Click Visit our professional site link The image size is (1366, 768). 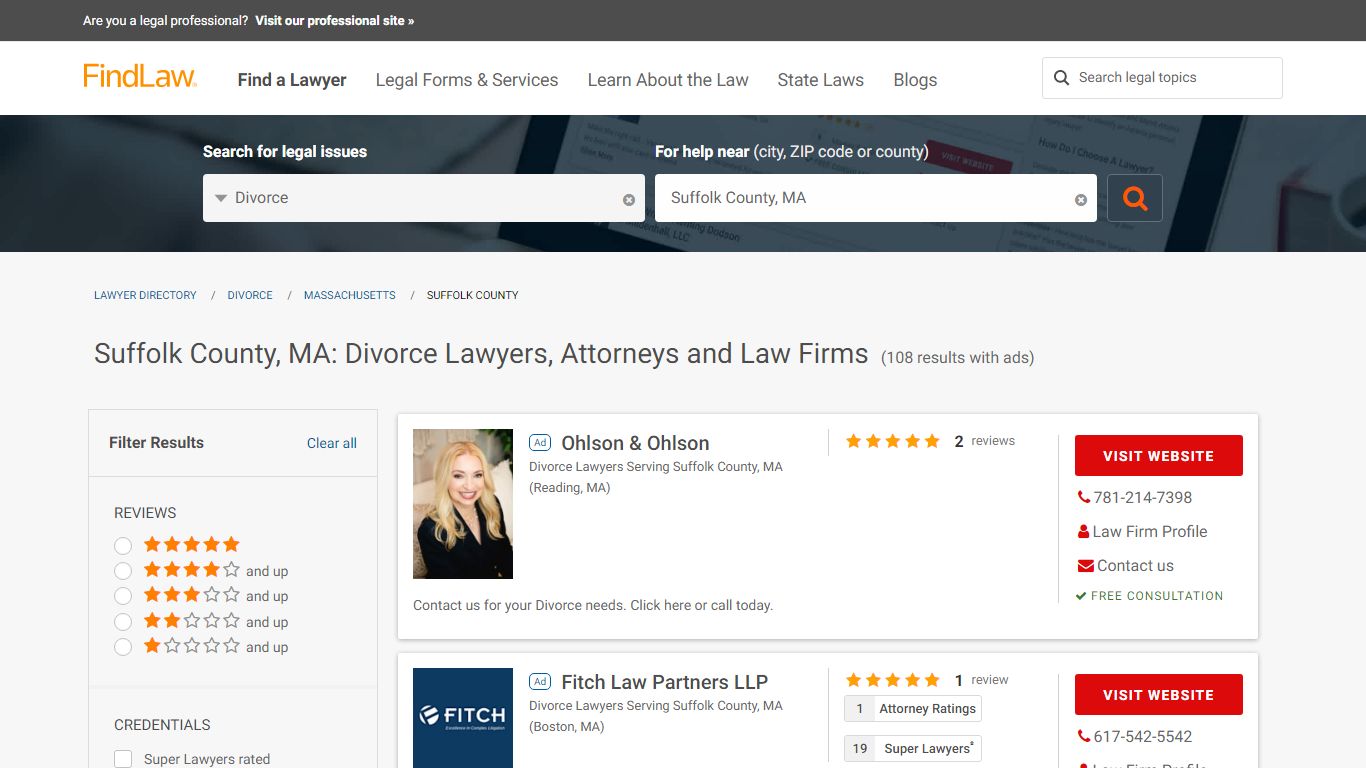[334, 20]
